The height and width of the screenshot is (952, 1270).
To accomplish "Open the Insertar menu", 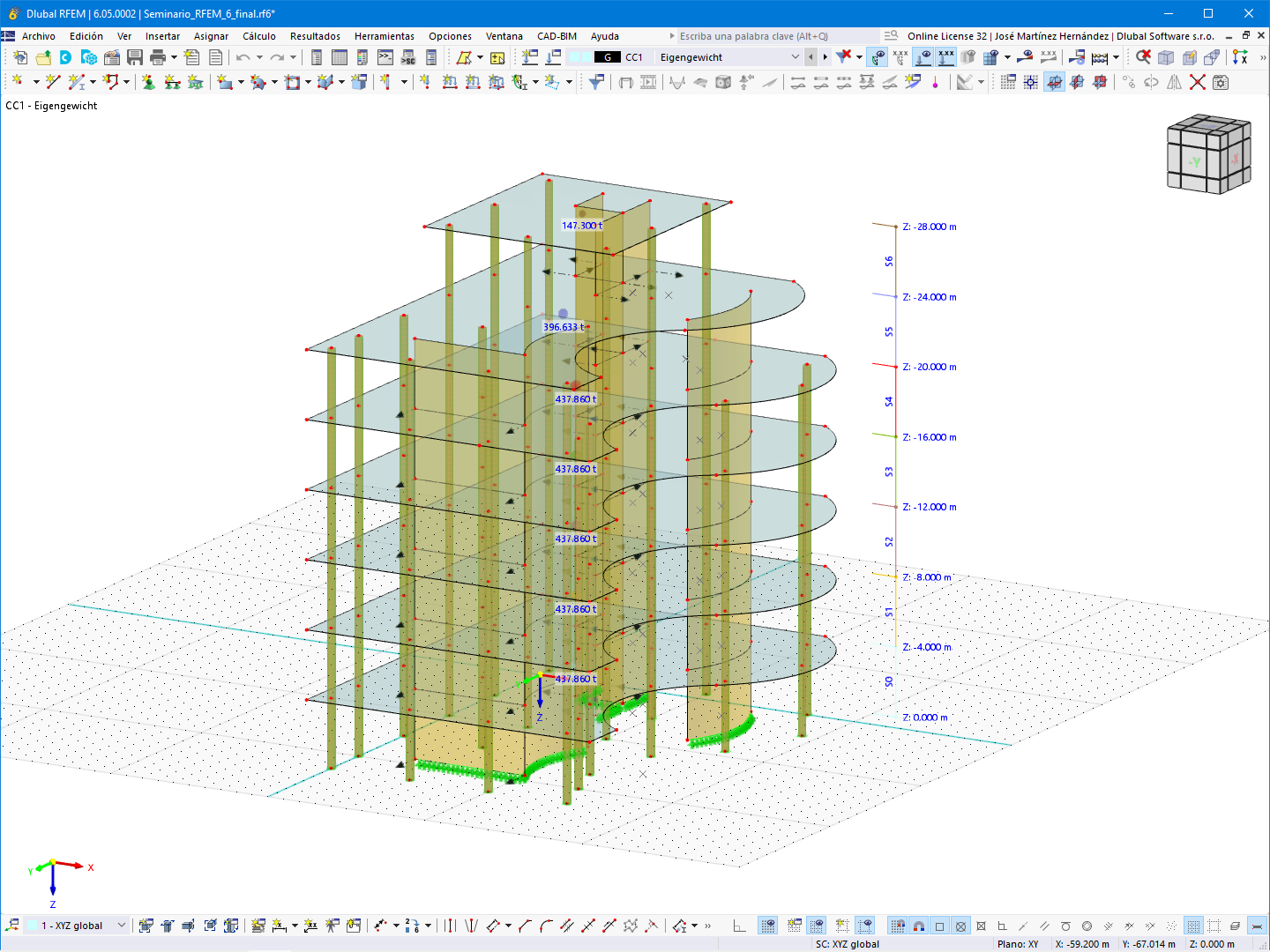I will (x=162, y=36).
